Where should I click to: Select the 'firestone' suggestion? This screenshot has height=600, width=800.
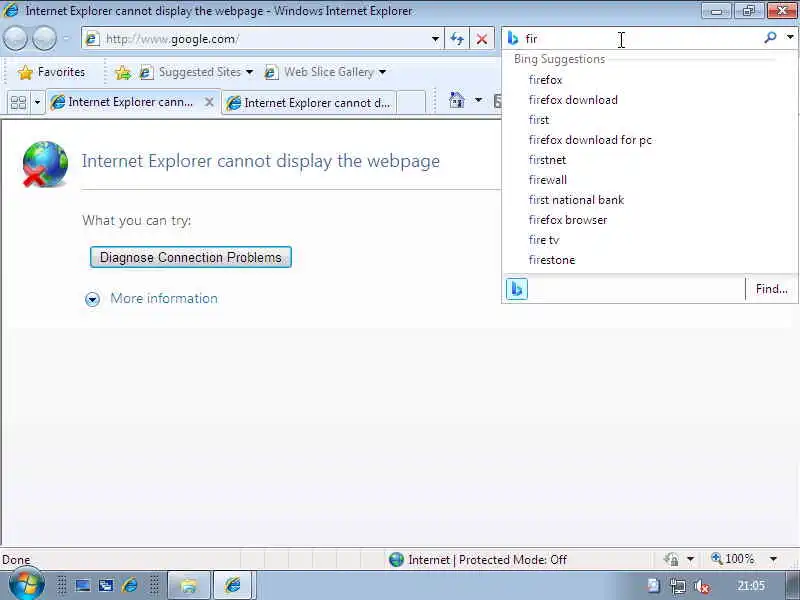tap(649, 260)
